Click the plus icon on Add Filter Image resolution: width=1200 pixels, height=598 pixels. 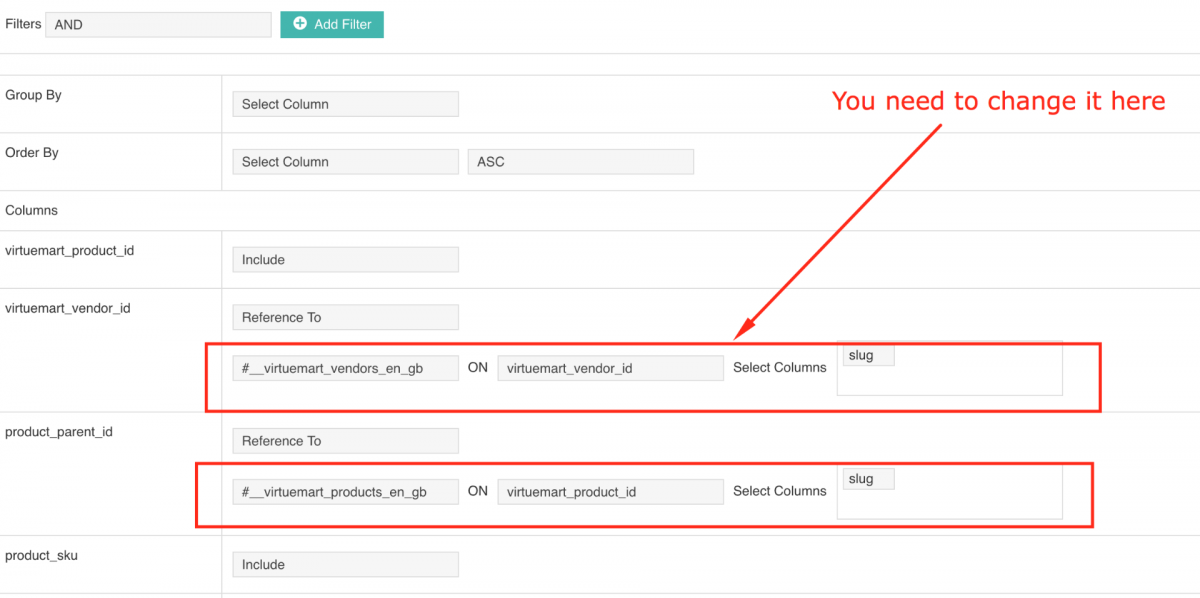click(x=300, y=24)
